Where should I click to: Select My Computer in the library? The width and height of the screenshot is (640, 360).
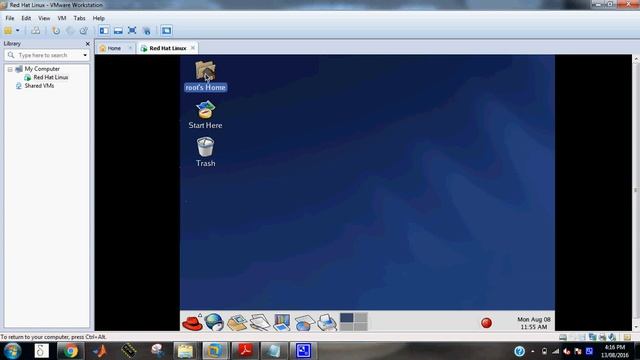[42, 69]
